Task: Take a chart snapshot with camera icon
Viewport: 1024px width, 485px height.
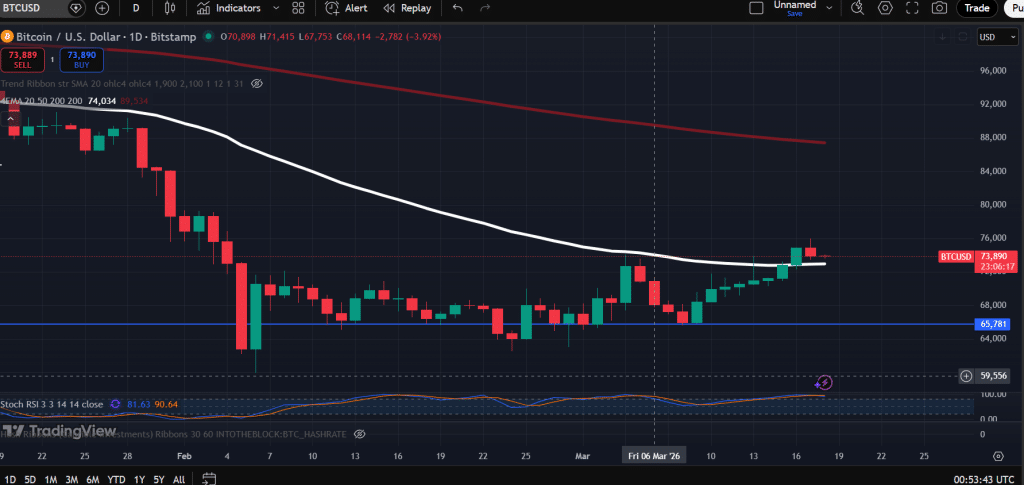Action: [939, 8]
